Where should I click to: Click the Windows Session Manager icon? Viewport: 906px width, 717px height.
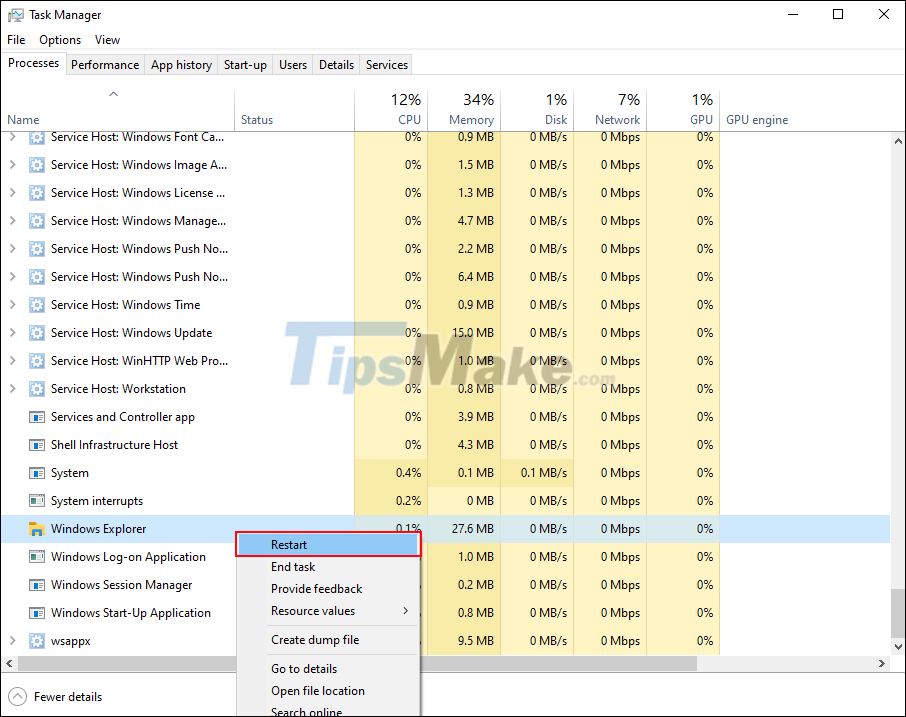point(36,584)
